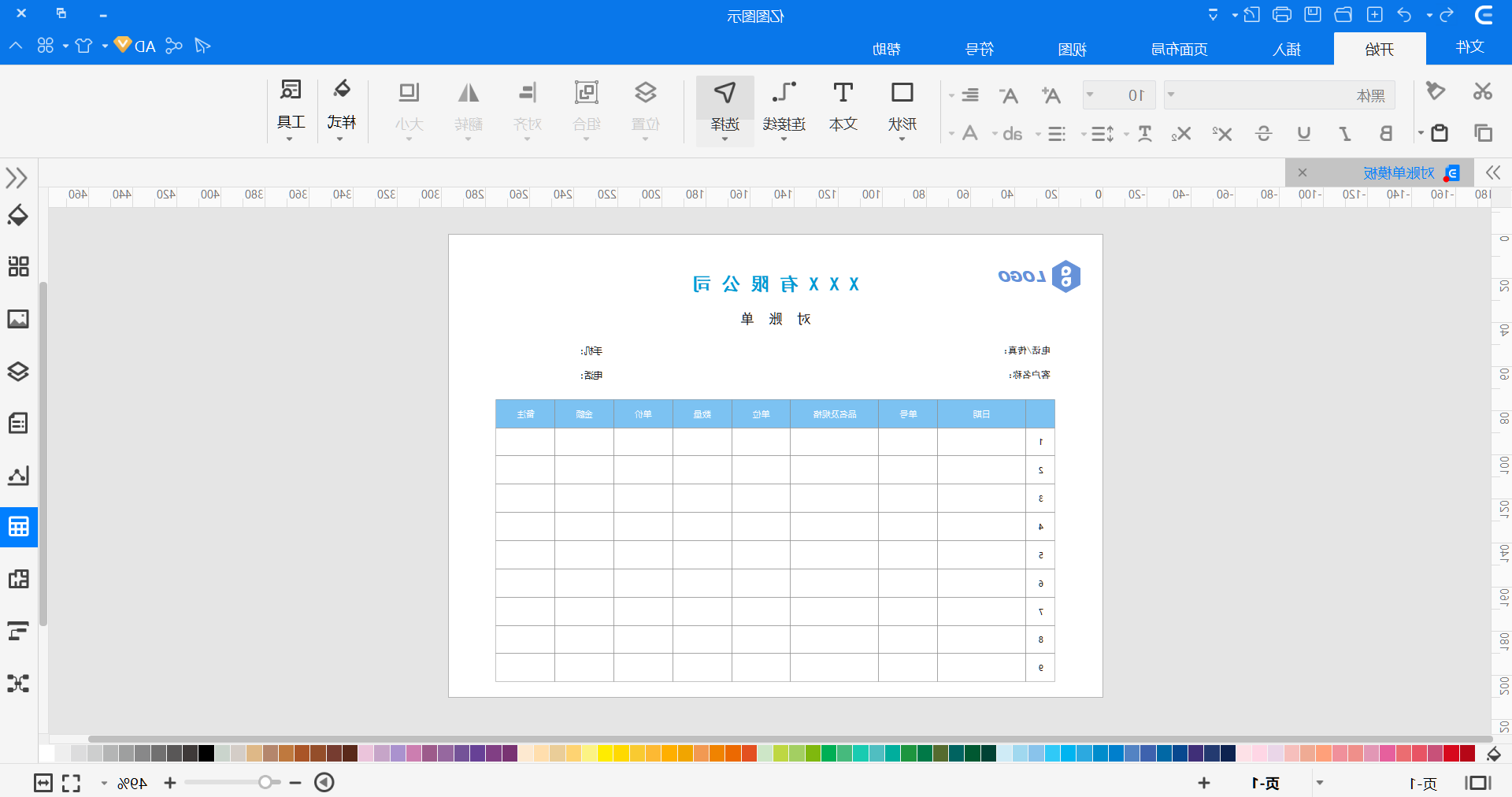
Task: Pick the black color swatch
Action: pos(206,753)
